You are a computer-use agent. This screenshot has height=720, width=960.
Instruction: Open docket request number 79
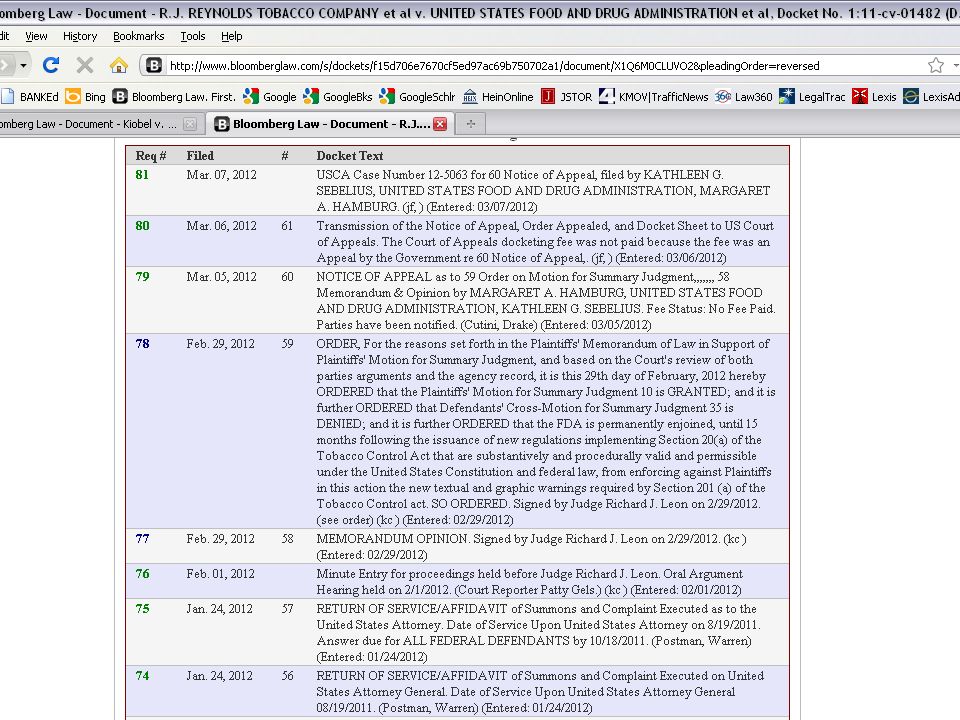(142, 276)
